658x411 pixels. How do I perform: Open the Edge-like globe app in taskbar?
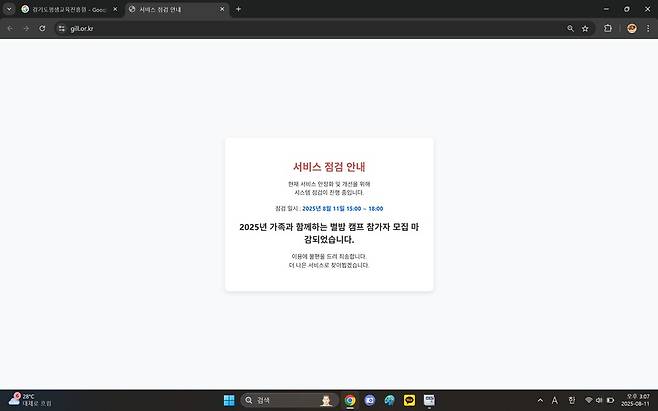pos(389,401)
